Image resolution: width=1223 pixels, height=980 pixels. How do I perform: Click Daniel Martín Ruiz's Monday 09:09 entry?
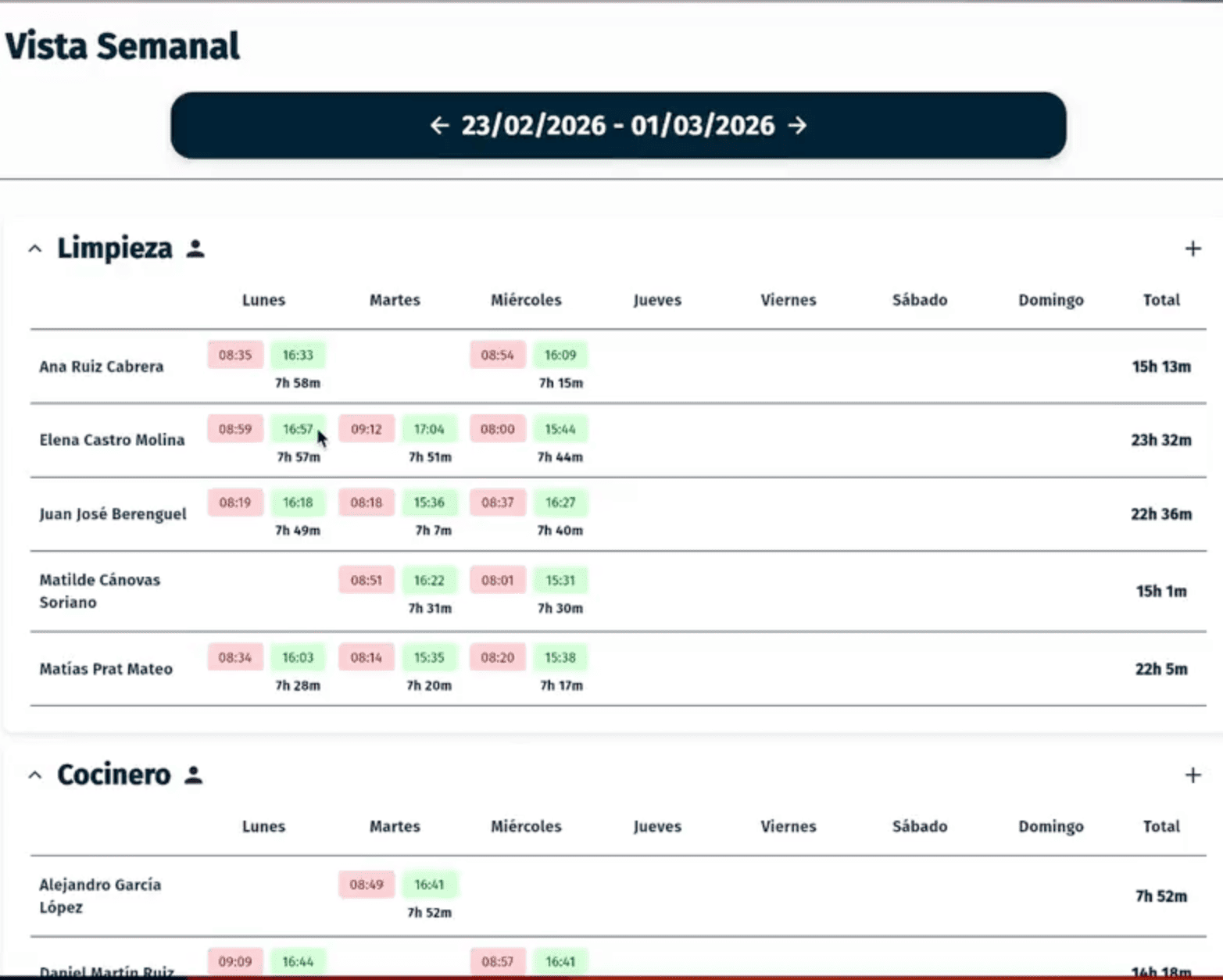pyautogui.click(x=235, y=961)
